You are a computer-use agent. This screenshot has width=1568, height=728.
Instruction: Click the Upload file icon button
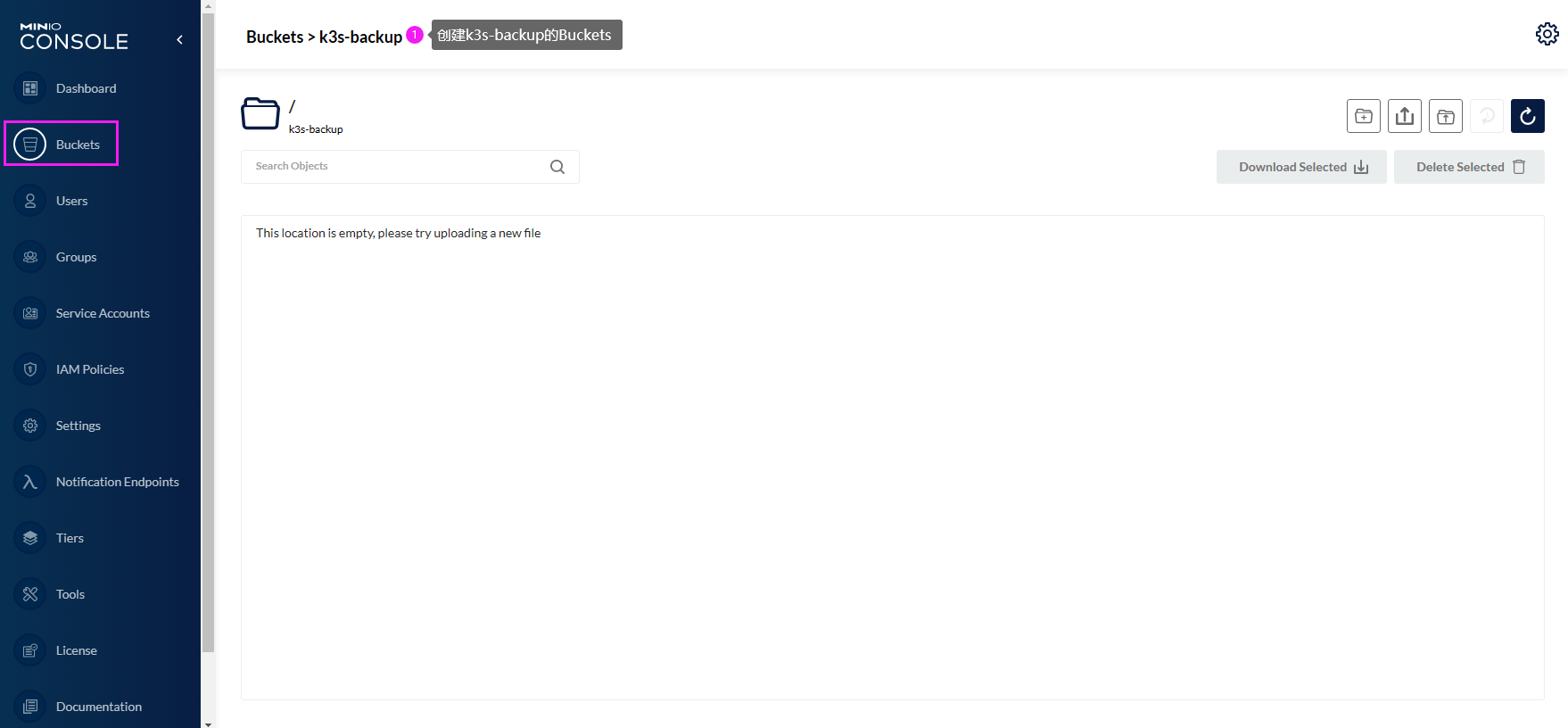(1405, 116)
